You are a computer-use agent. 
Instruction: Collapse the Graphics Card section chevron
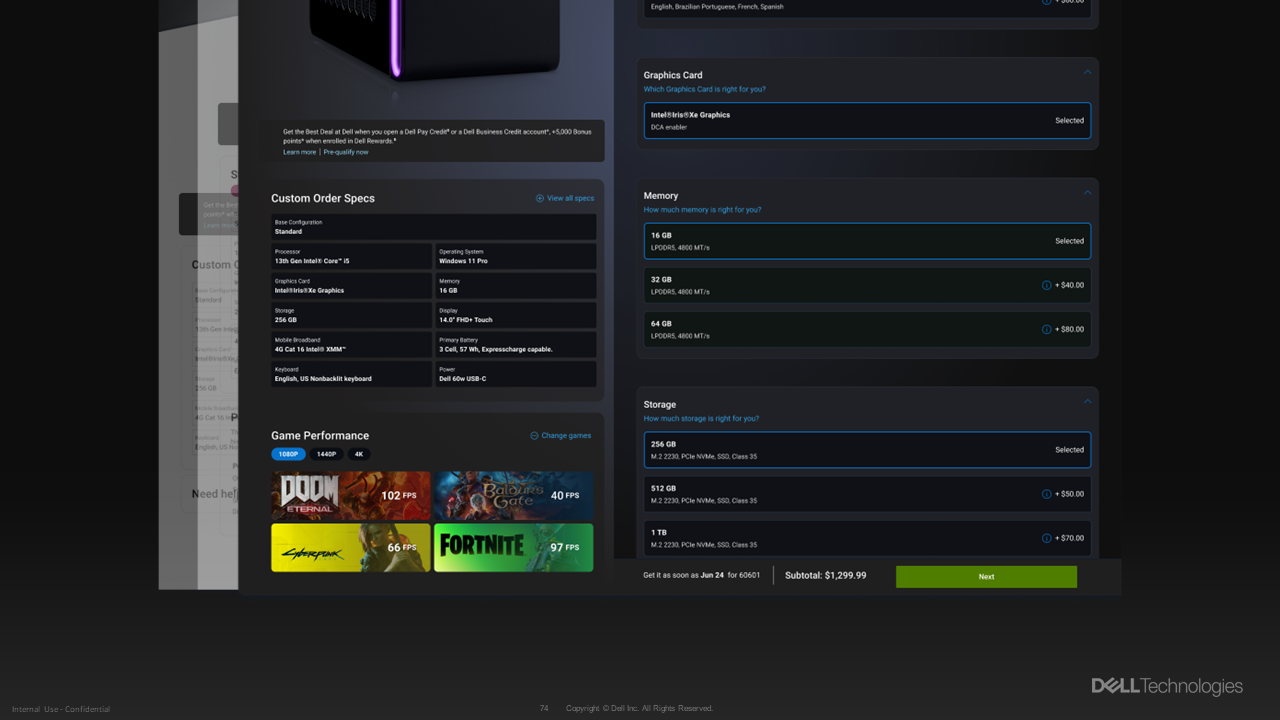(x=1087, y=72)
